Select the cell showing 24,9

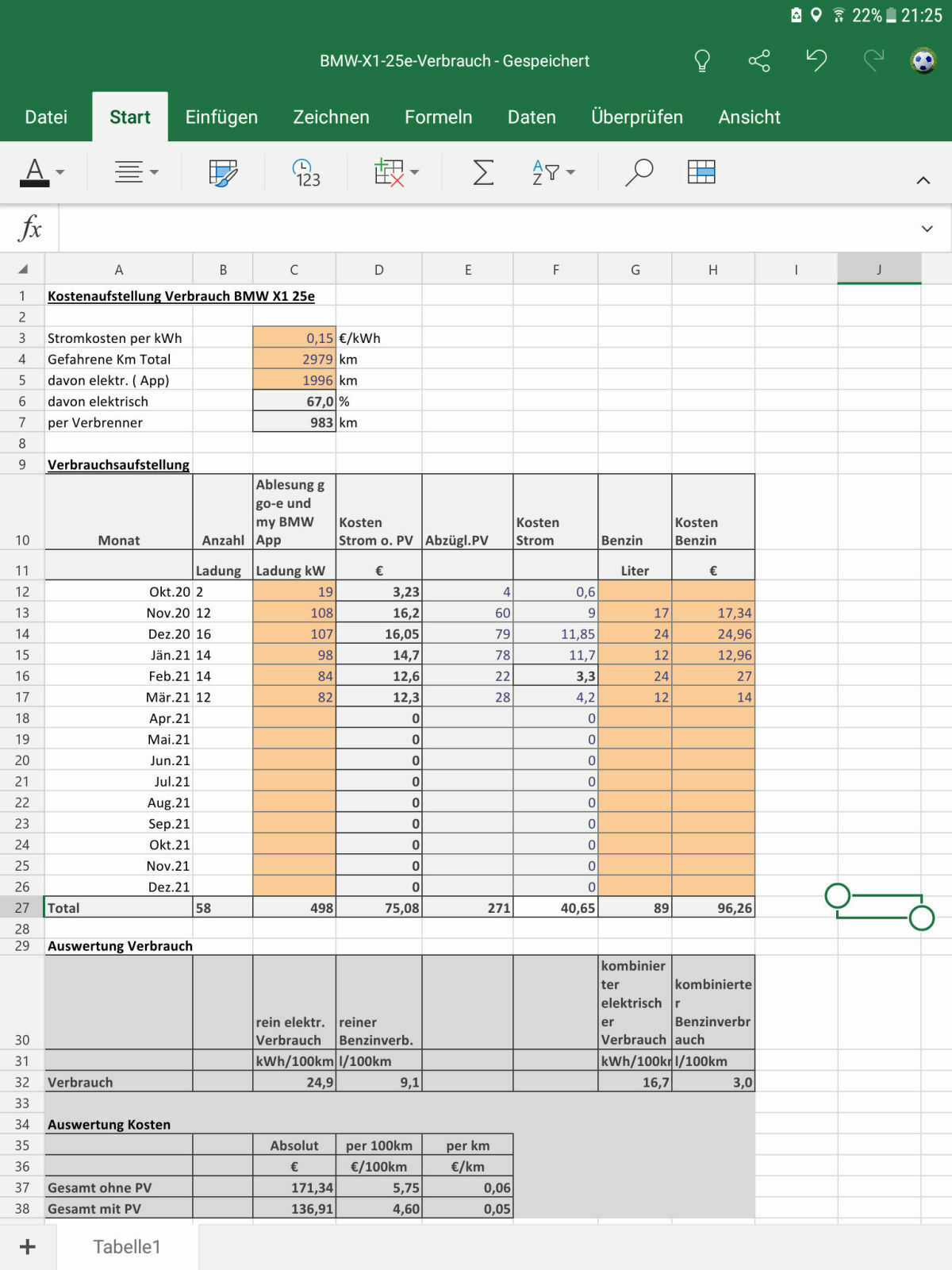click(x=294, y=1082)
